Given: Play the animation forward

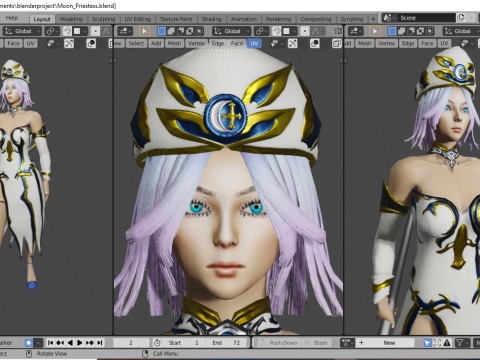Looking at the screenshot, I should (80, 343).
